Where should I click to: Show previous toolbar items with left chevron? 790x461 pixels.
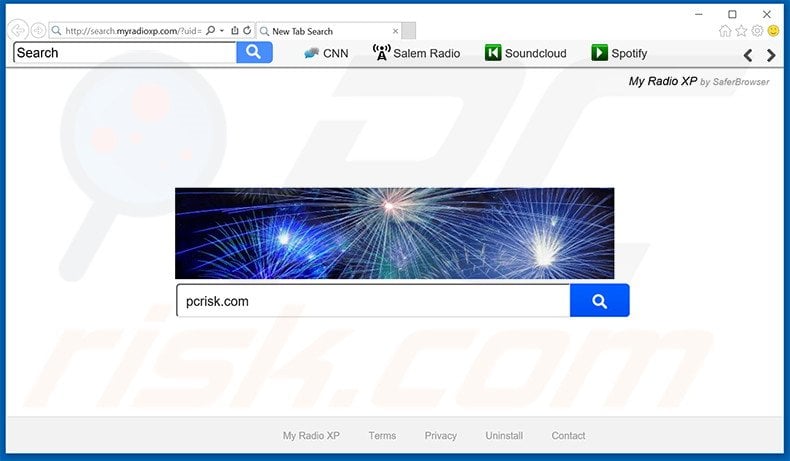(748, 55)
